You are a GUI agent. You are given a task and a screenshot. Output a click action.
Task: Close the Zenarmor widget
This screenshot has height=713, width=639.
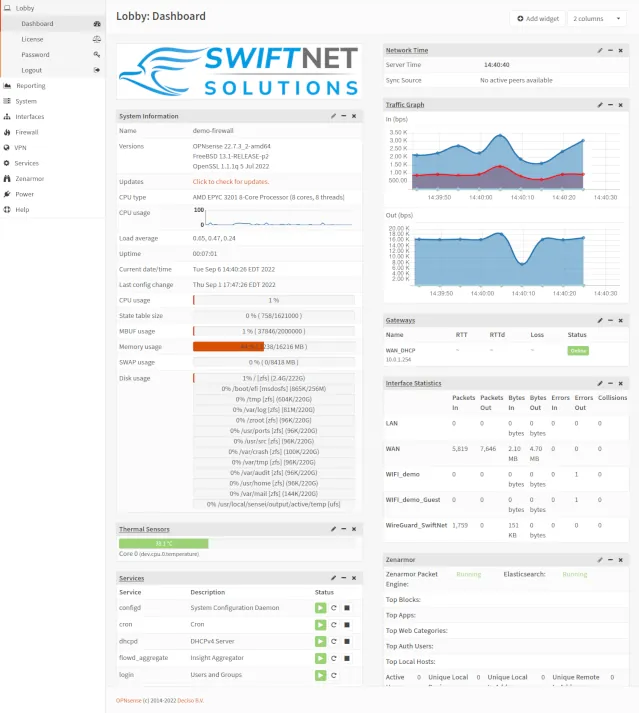point(620,560)
